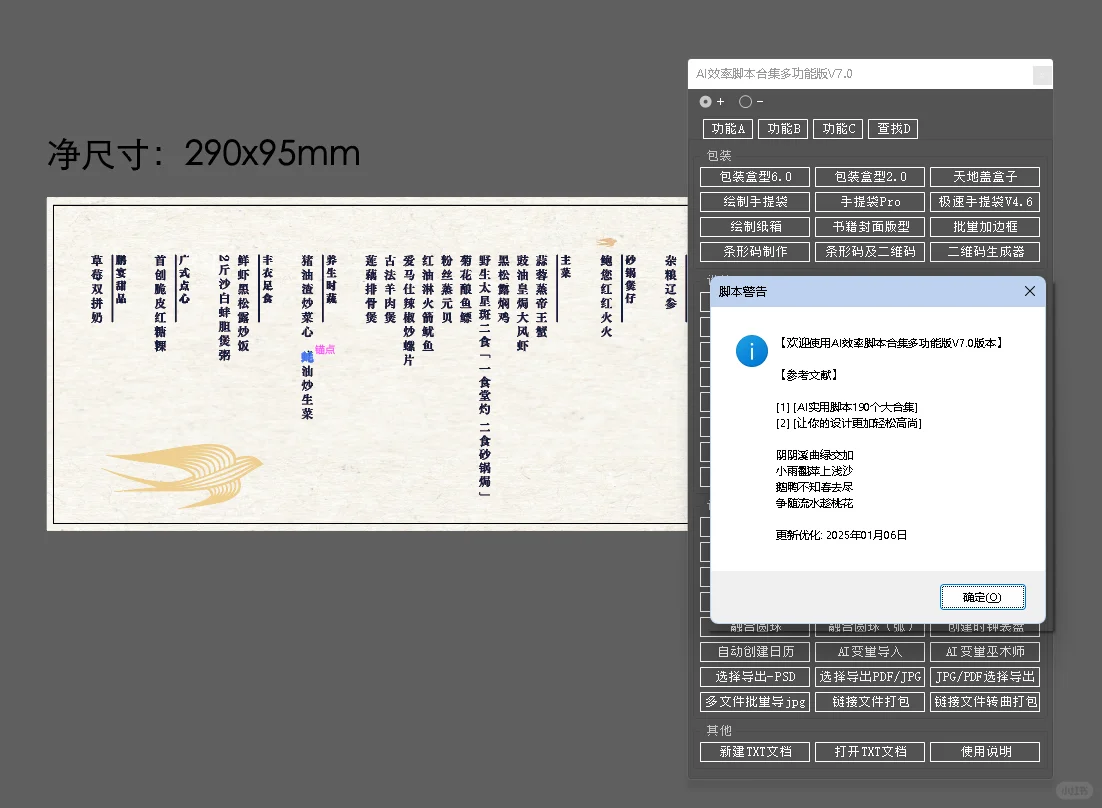This screenshot has width=1102, height=808.
Task: Launch 条形码制作 tool
Action: [754, 251]
